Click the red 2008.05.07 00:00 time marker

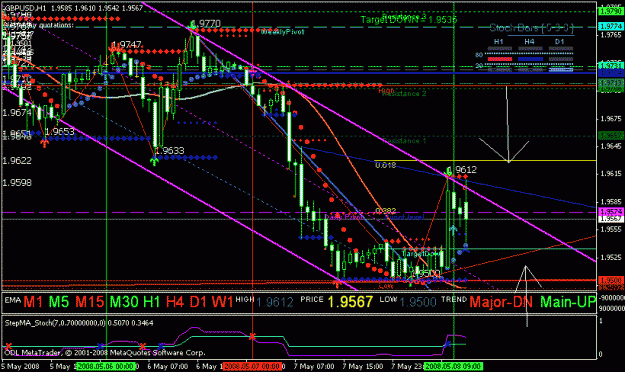252,366
